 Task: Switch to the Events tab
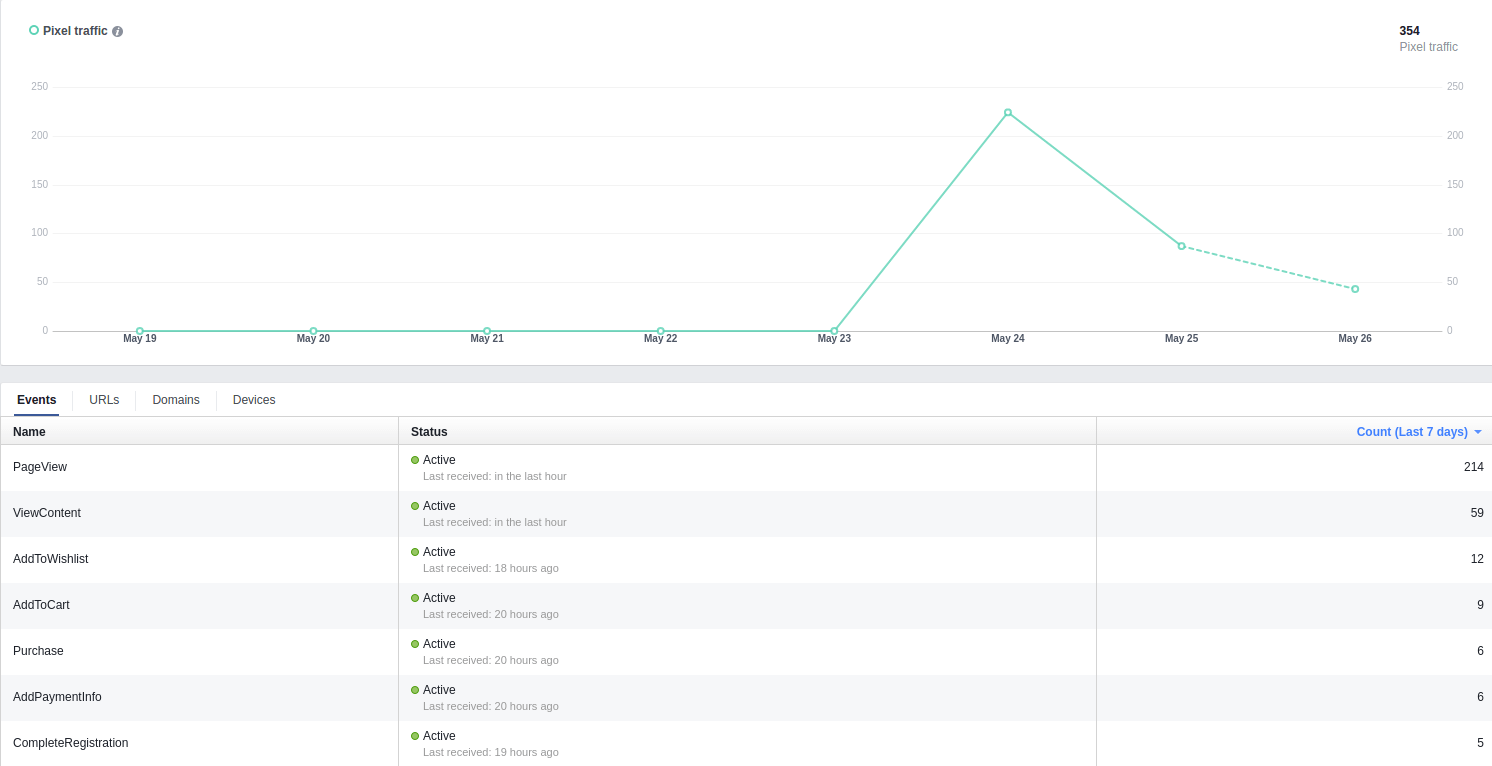37,400
